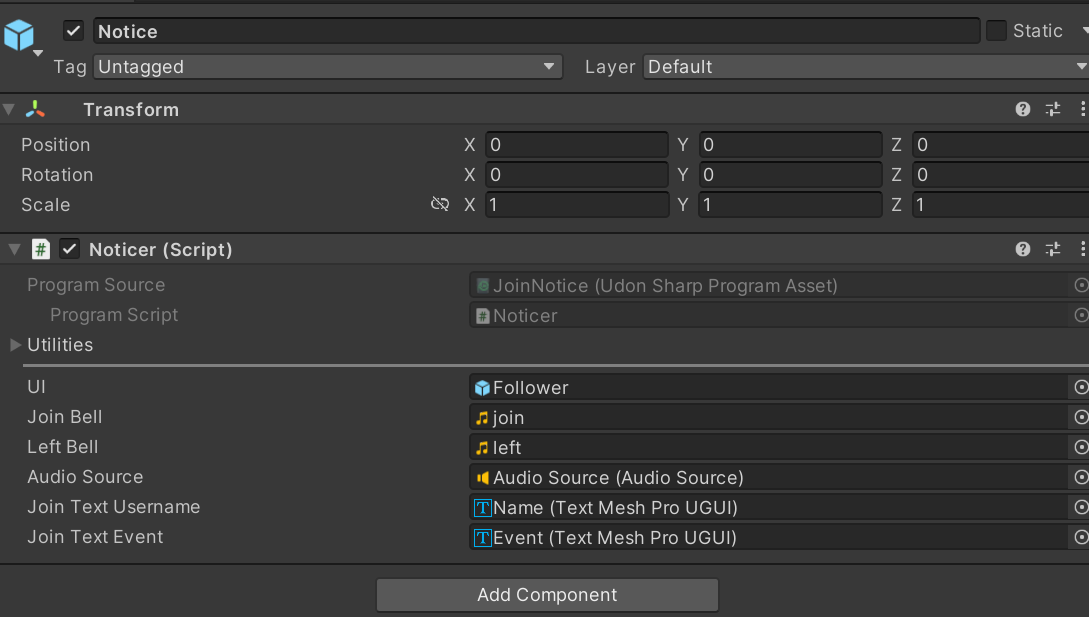Open Noticer script preset settings icon
Screen dimensions: 1089x617
pos(1052,250)
